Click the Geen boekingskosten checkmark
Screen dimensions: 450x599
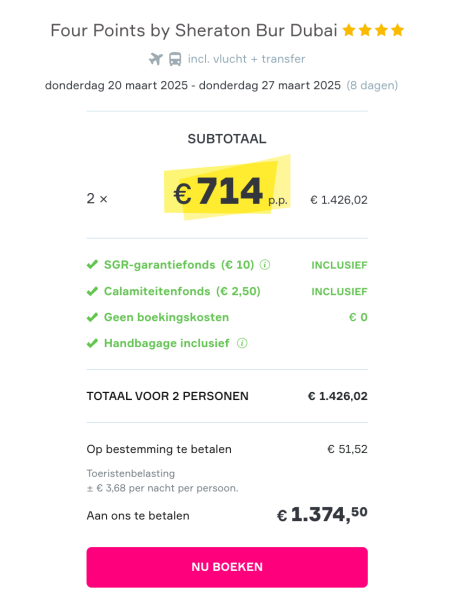coord(92,317)
